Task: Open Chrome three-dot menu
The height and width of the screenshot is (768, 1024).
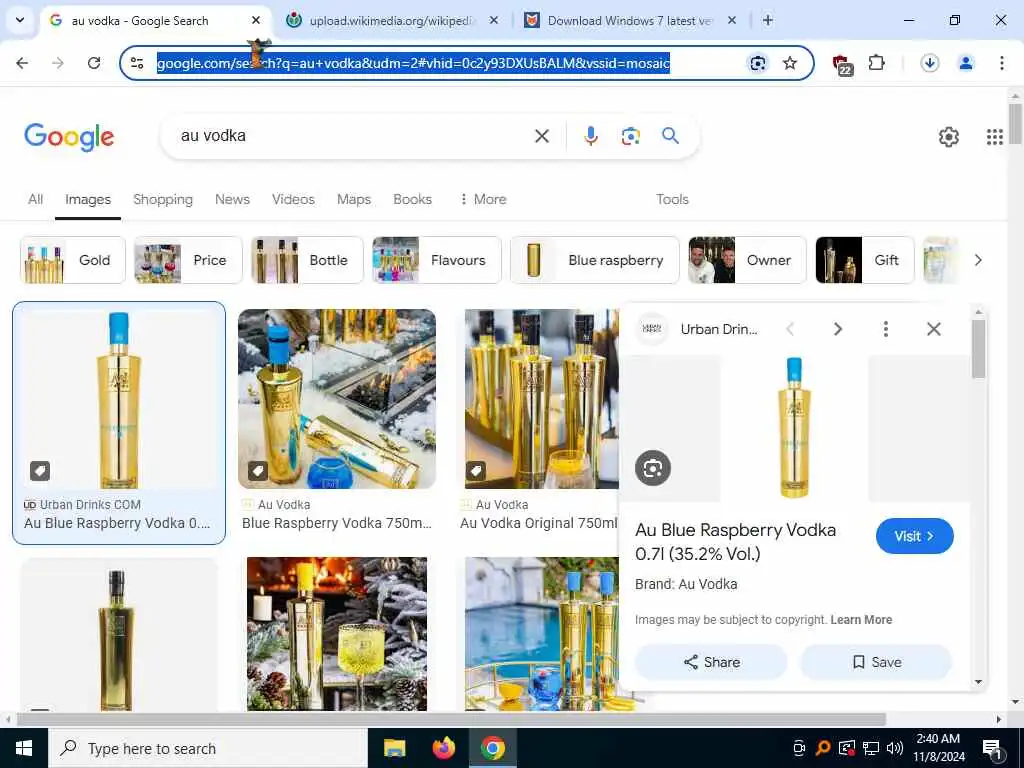Action: click(1001, 63)
